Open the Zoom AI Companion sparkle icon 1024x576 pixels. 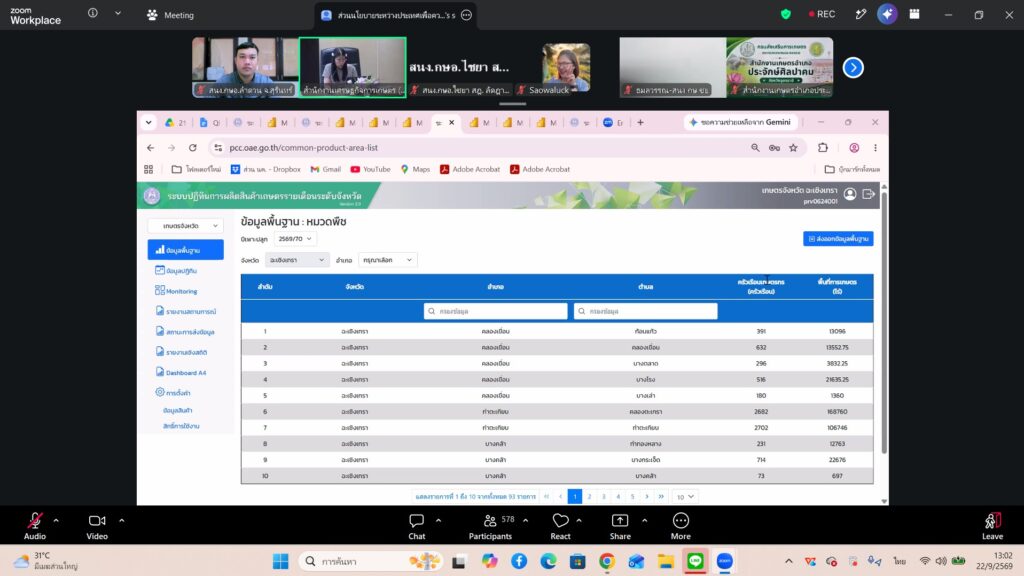[x=887, y=14]
